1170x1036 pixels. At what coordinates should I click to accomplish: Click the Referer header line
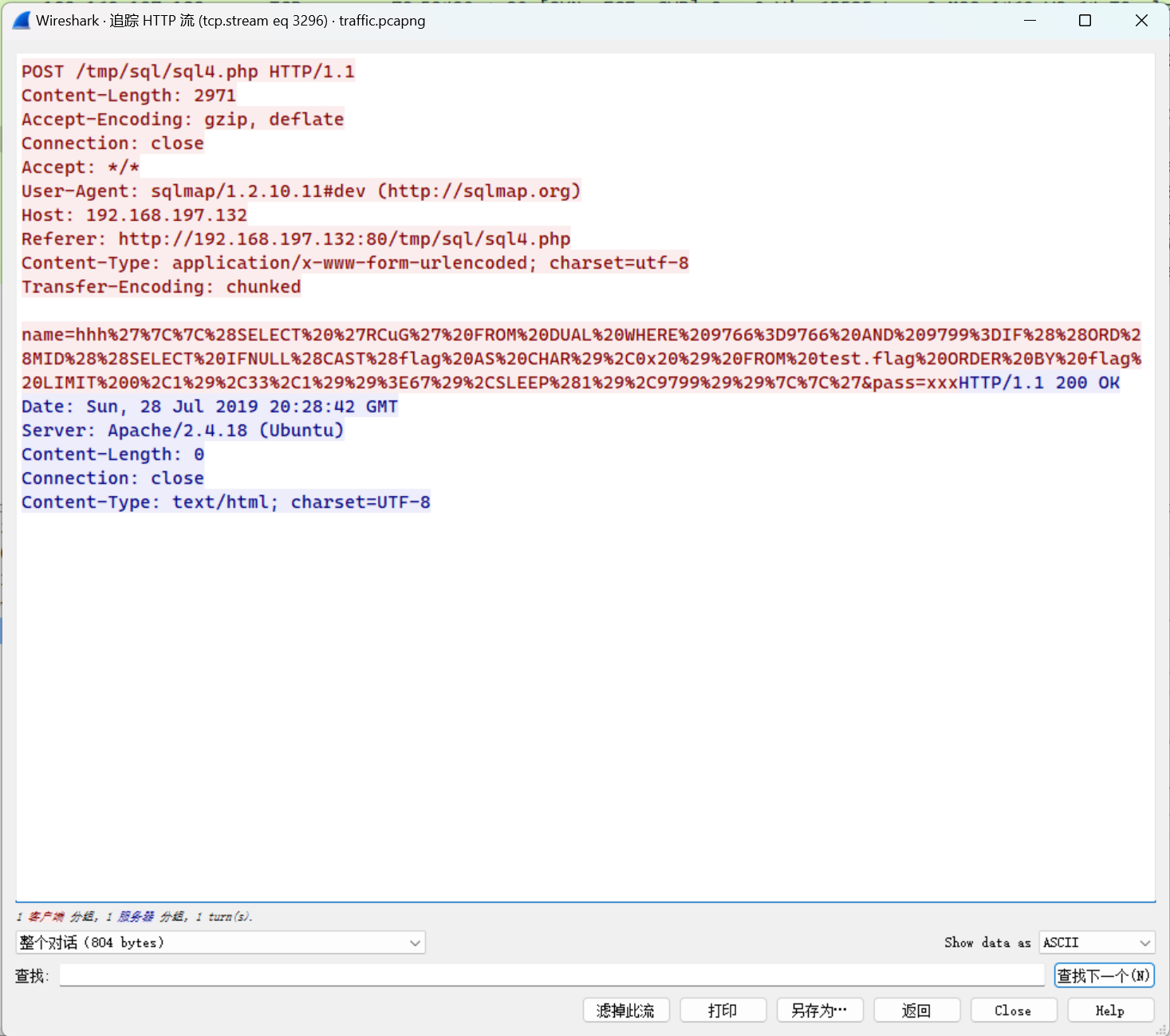point(296,239)
